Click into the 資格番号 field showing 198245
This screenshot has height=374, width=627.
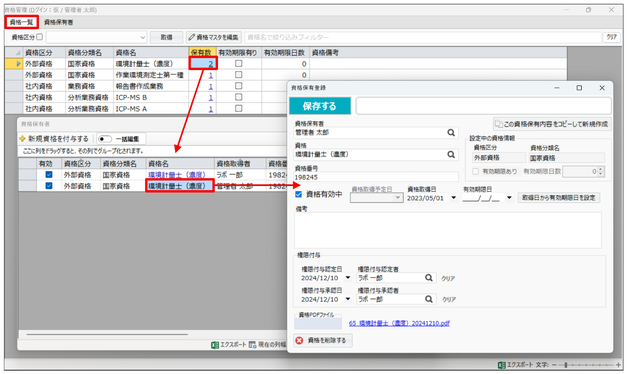(x=376, y=177)
